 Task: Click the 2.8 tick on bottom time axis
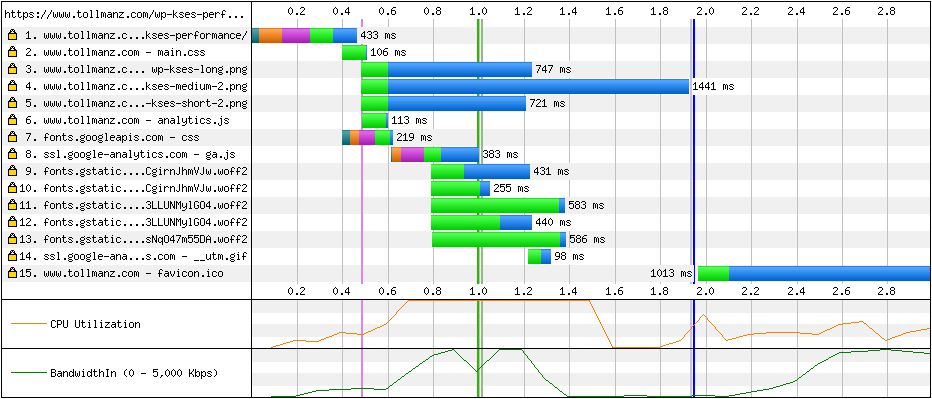[887, 291]
